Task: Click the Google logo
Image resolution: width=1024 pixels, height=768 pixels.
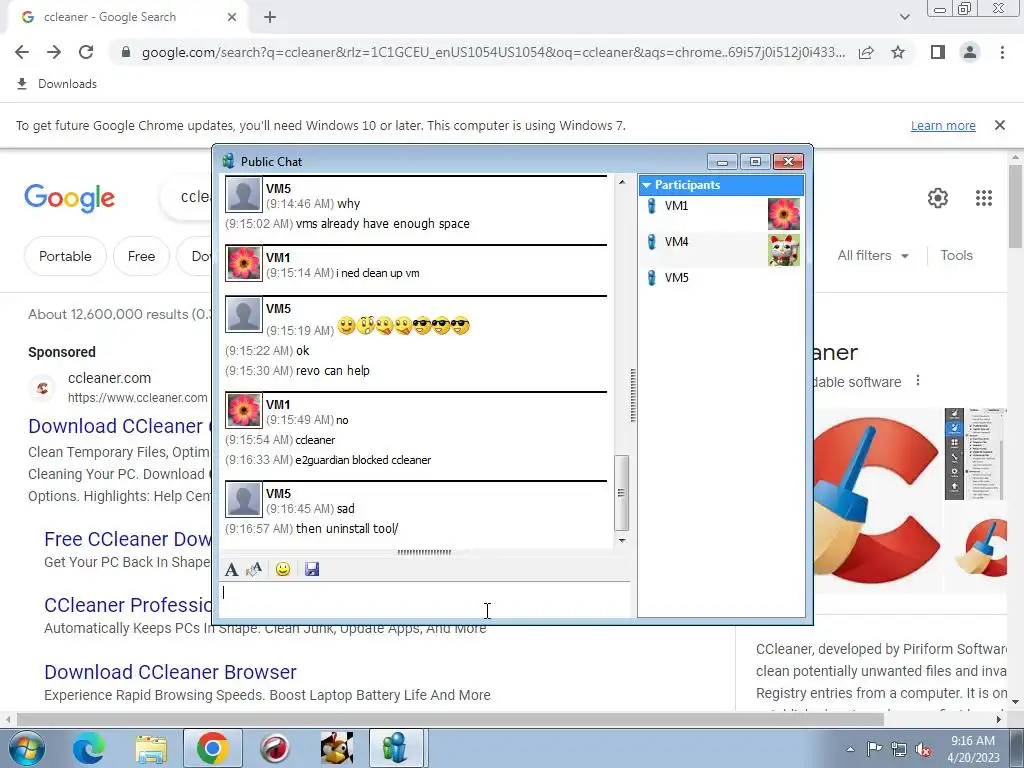Action: 69,198
